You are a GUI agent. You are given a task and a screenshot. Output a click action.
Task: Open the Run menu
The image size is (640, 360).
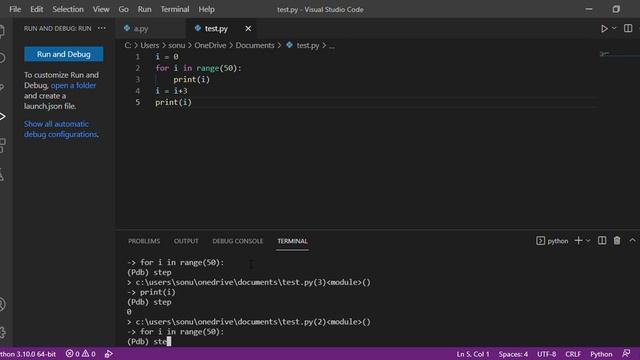144,9
